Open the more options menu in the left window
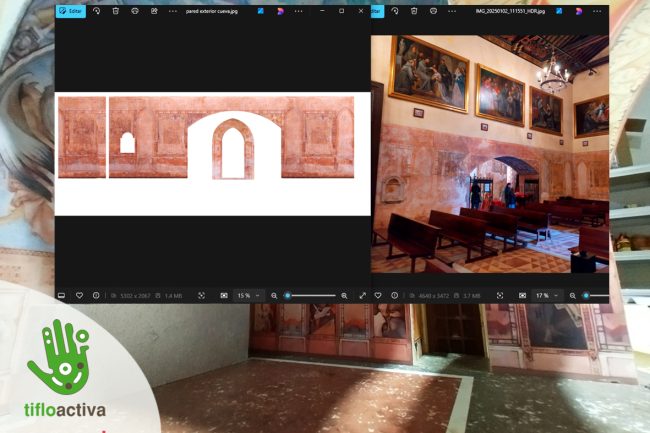The height and width of the screenshot is (433, 650). pos(173,11)
